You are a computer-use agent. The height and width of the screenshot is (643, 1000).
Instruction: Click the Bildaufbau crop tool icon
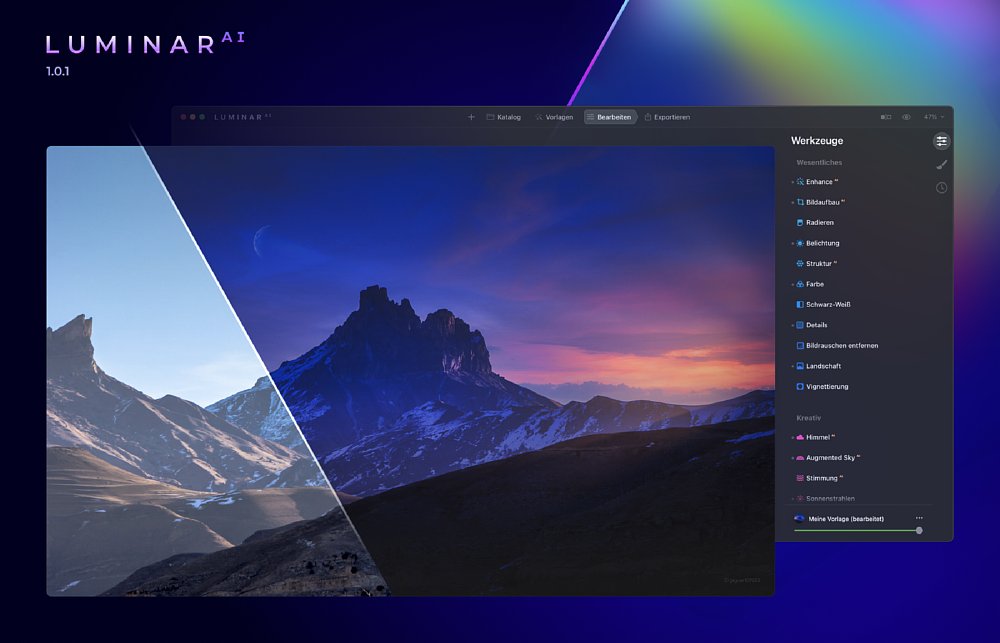pyautogui.click(x=800, y=202)
